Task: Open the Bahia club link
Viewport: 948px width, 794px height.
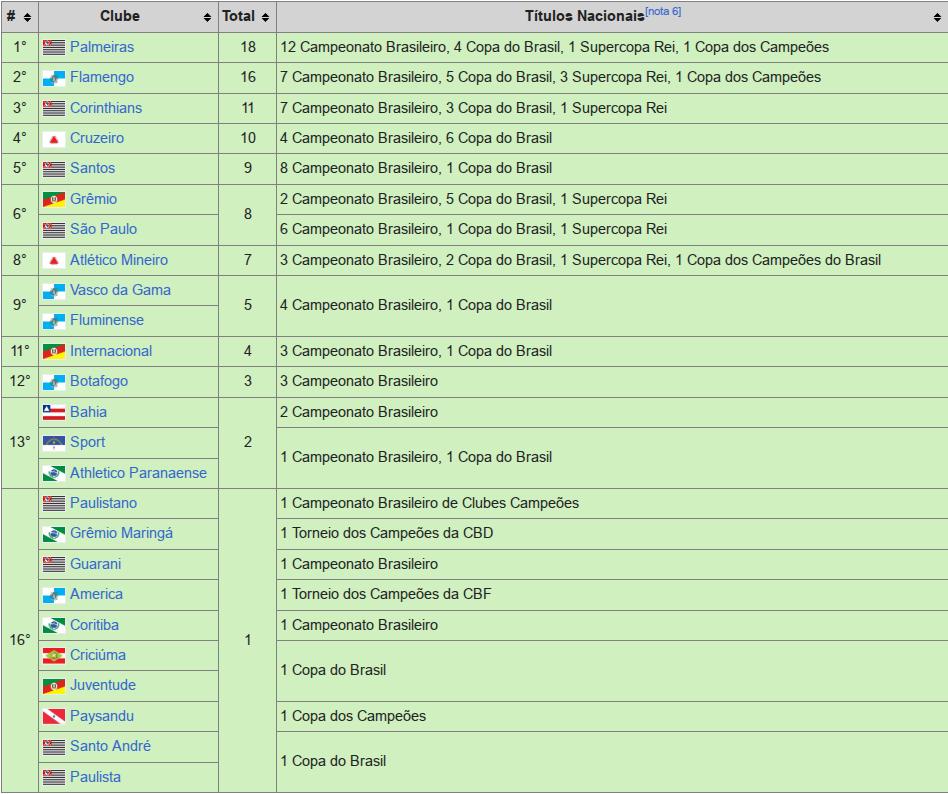Action: pos(88,412)
